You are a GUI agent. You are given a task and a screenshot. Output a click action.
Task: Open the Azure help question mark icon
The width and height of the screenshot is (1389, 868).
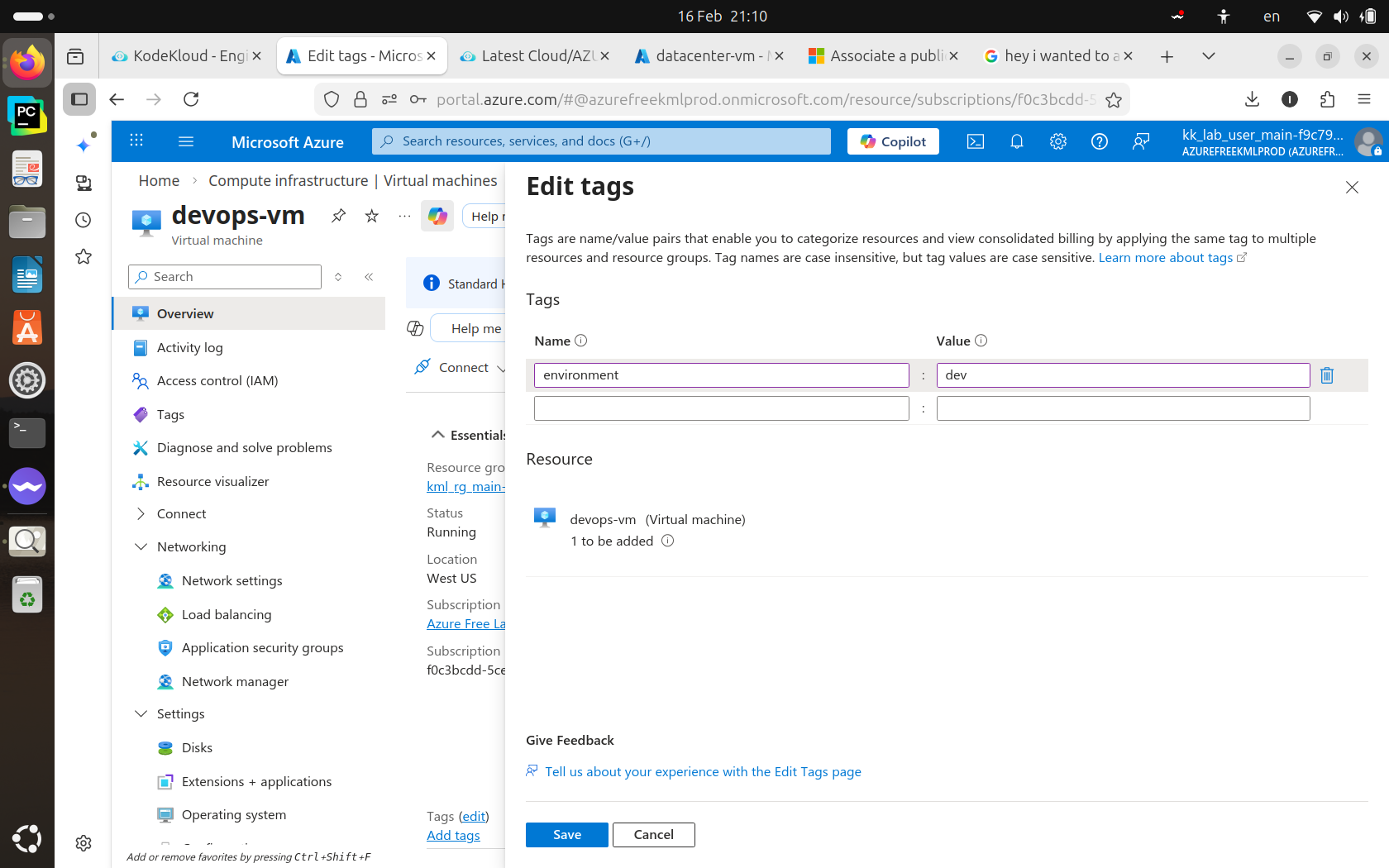(x=1100, y=141)
